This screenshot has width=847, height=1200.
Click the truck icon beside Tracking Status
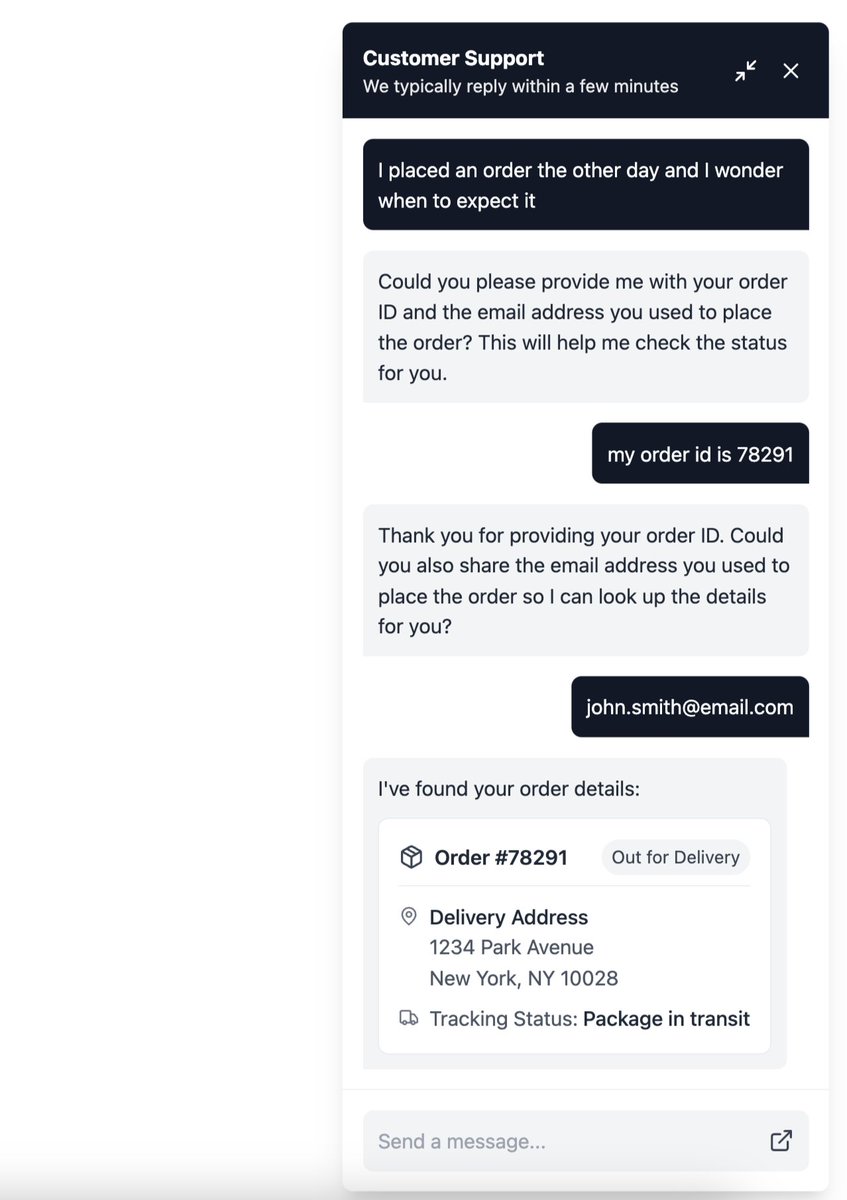click(408, 1018)
